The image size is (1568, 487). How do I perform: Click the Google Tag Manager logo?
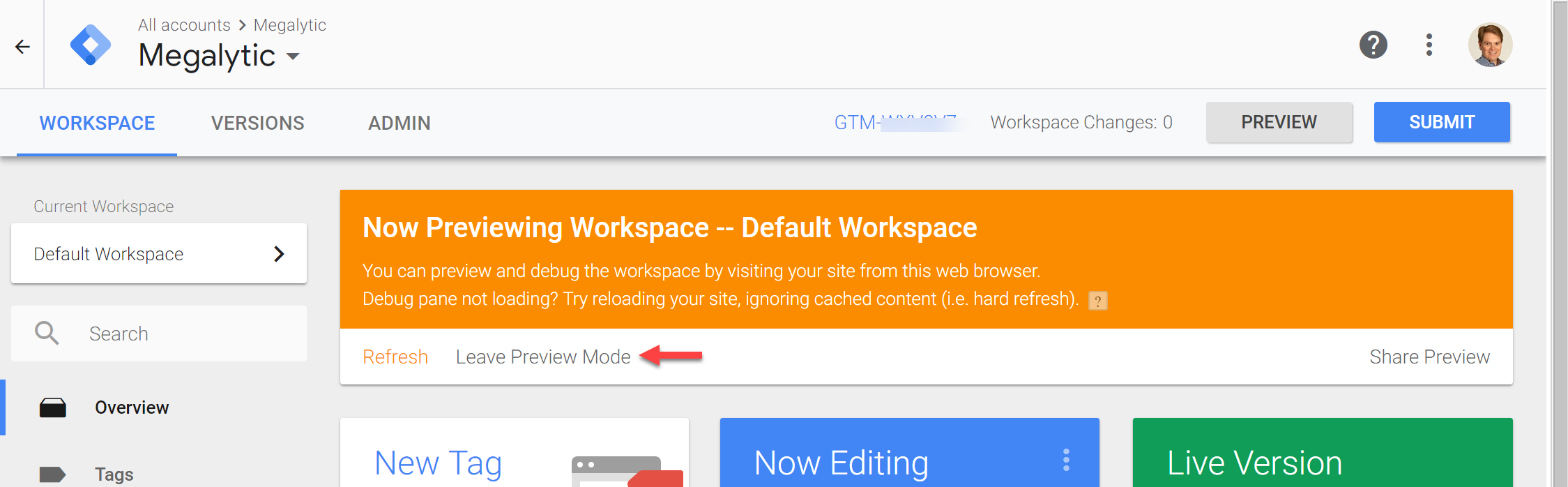point(91,46)
